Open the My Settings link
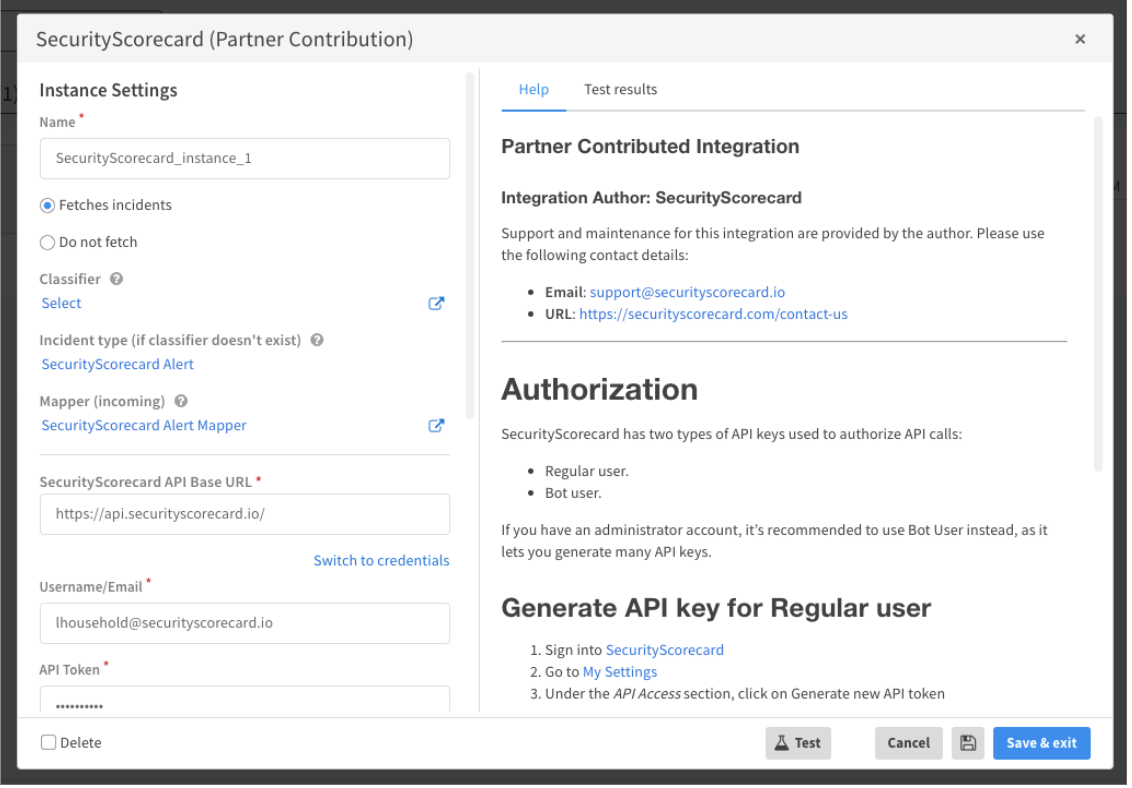 point(622,675)
